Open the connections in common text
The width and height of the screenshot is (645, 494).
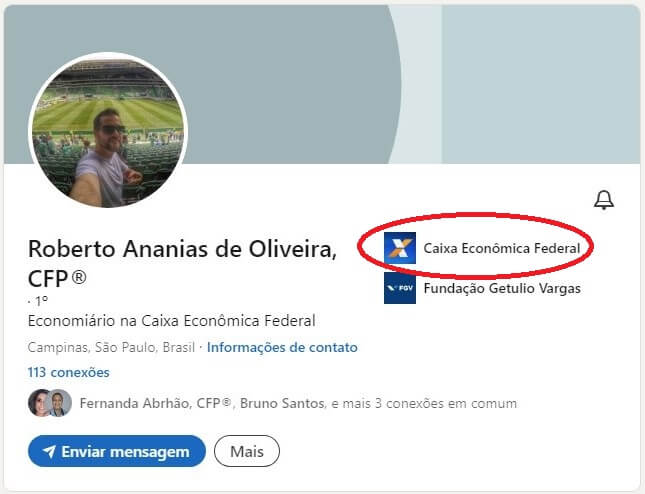pos(298,403)
